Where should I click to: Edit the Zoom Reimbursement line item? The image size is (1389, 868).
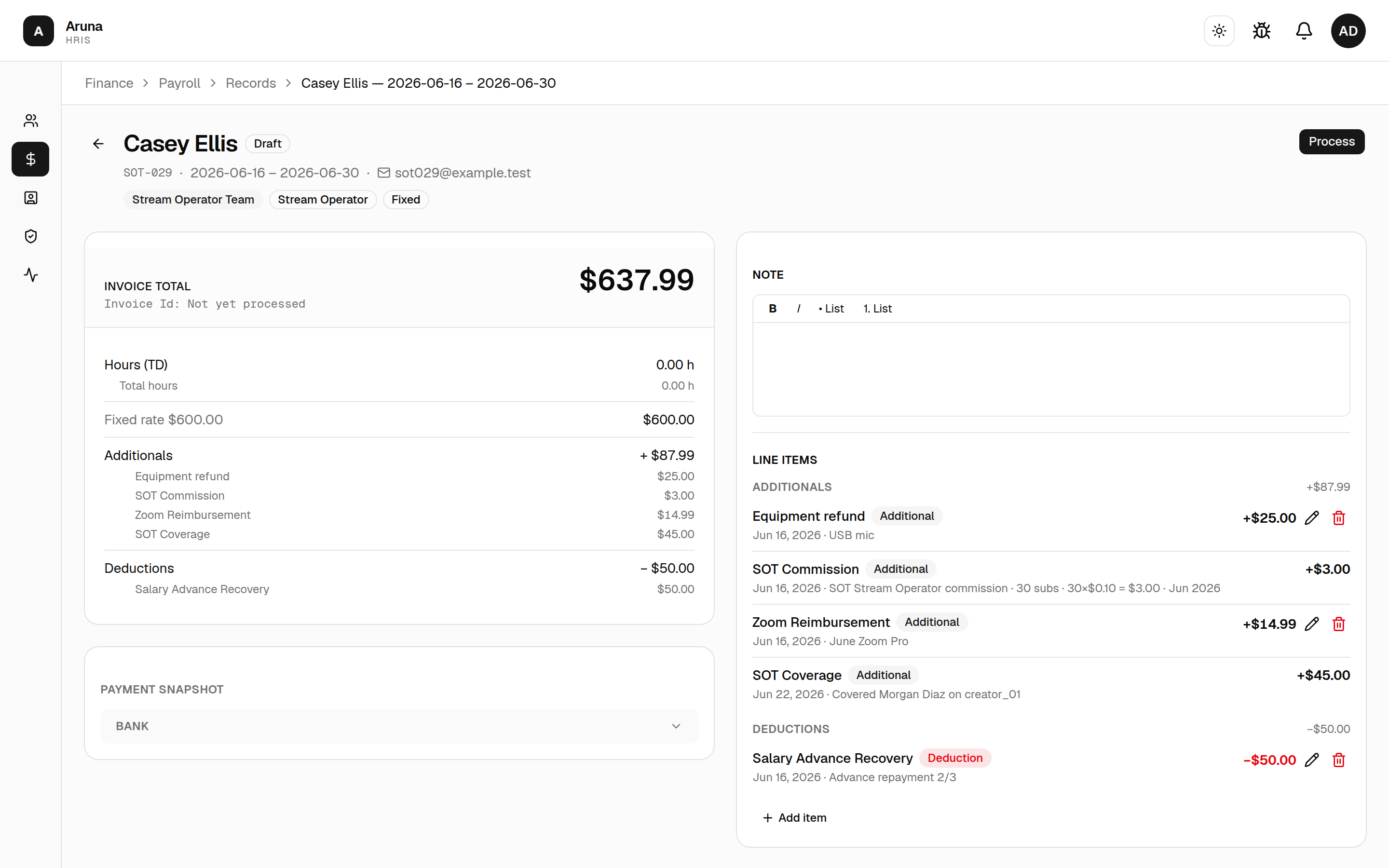[x=1312, y=624]
